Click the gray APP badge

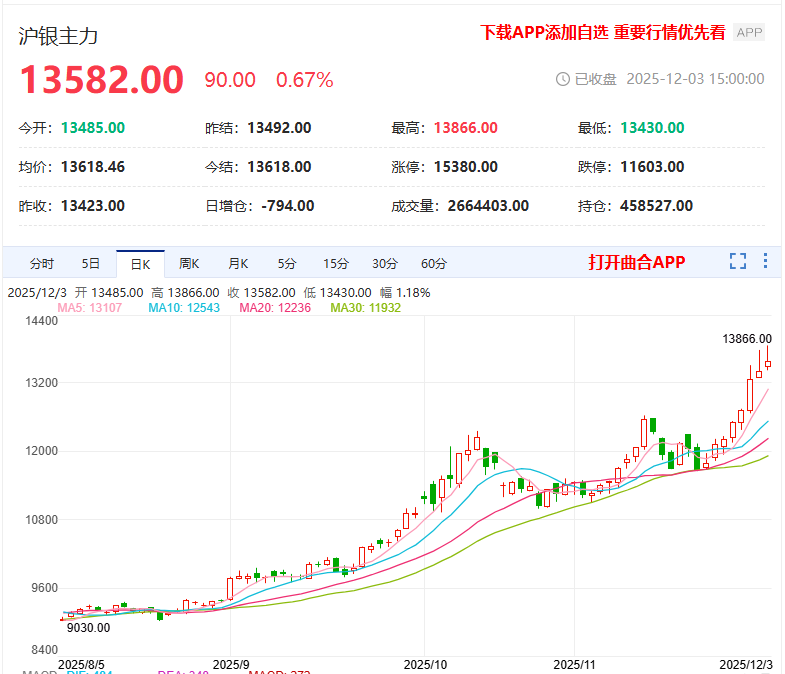coord(749,33)
